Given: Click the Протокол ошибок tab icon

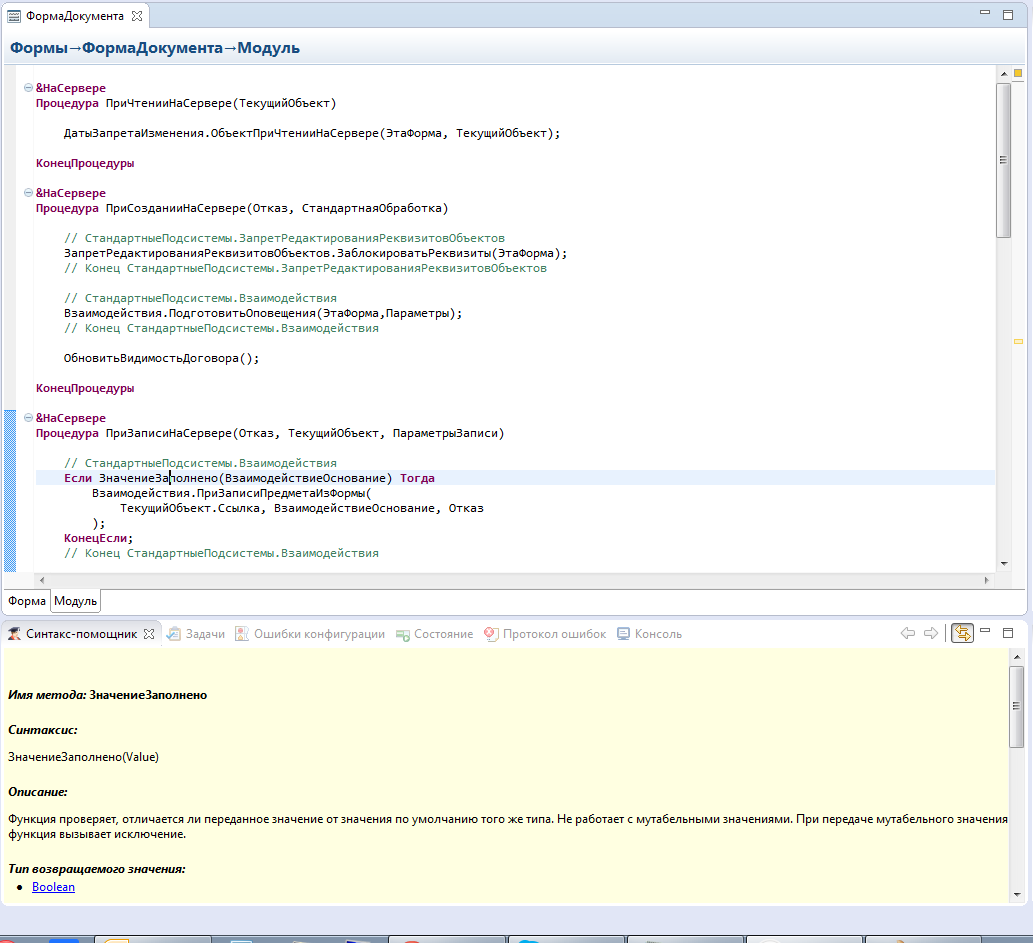Looking at the screenshot, I should 491,634.
